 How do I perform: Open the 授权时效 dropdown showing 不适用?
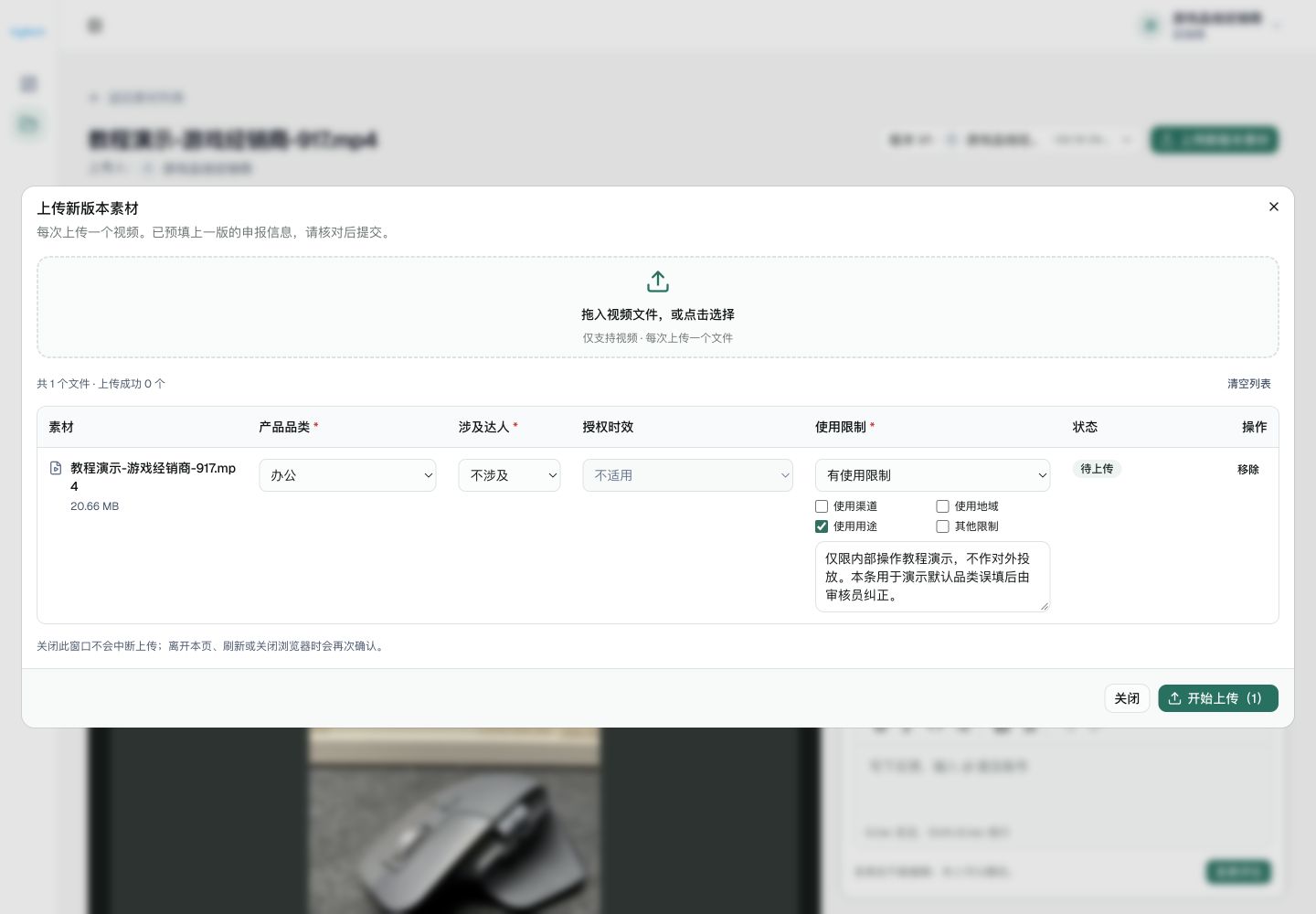tap(687, 475)
